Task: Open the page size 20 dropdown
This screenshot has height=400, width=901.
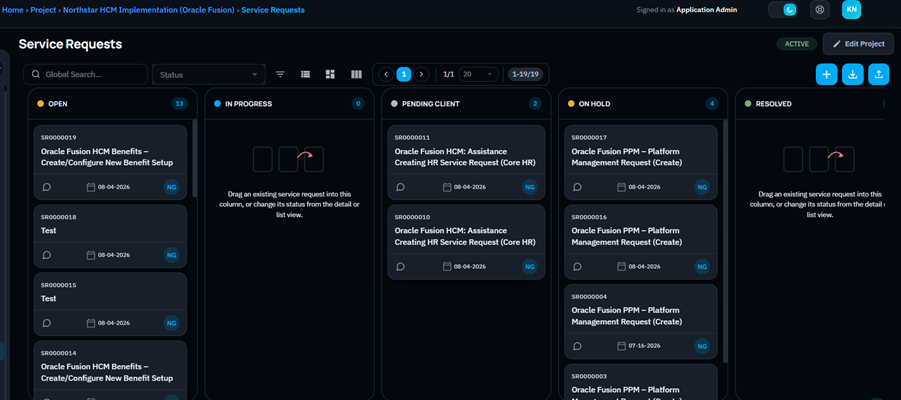Action: [478, 74]
